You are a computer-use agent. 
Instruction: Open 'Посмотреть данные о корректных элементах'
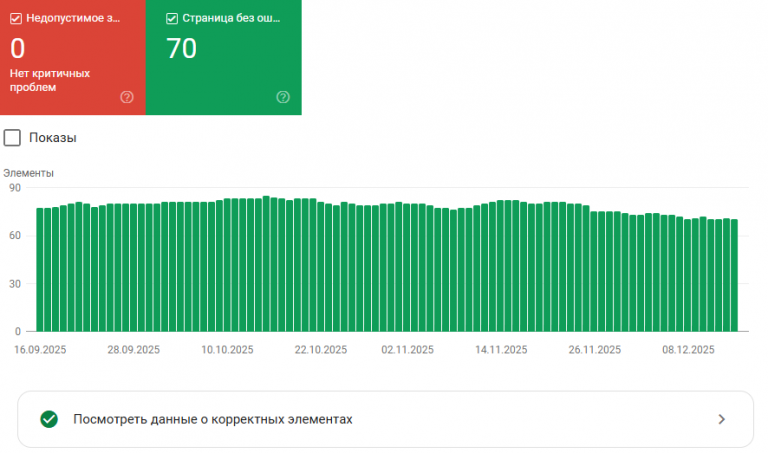(385, 419)
